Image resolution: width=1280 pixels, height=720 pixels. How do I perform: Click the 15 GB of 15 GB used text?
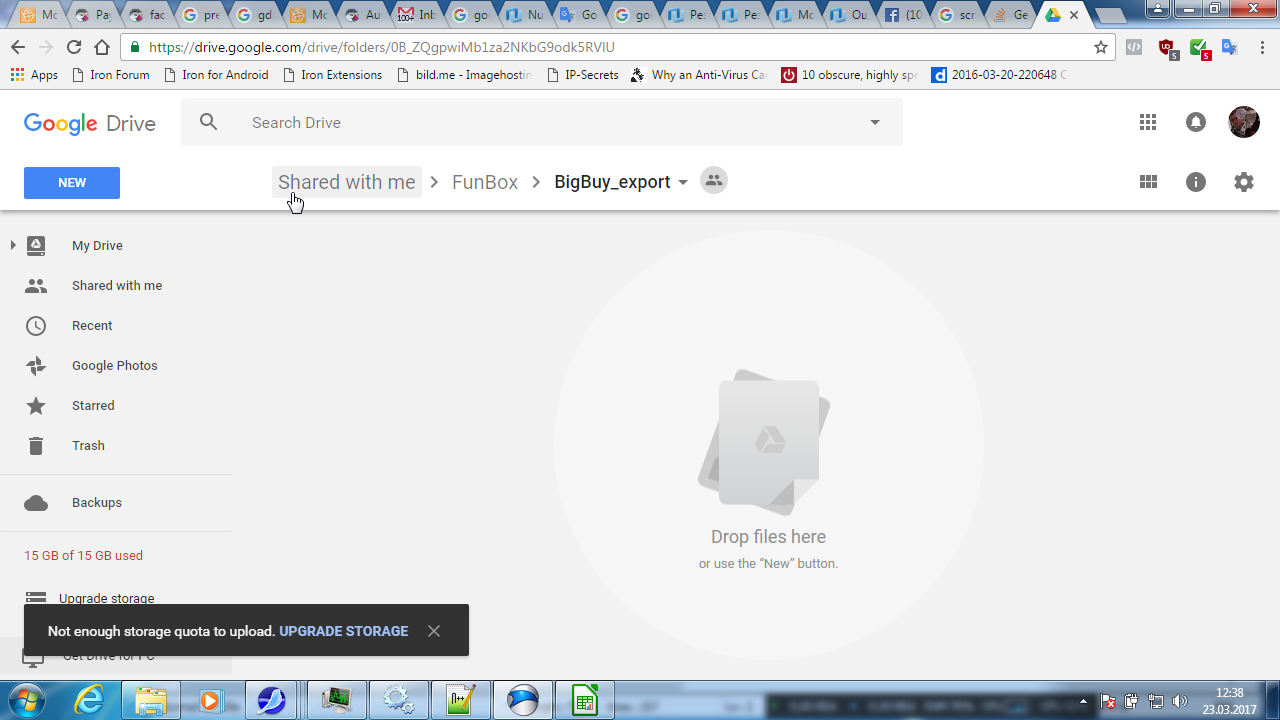click(83, 556)
